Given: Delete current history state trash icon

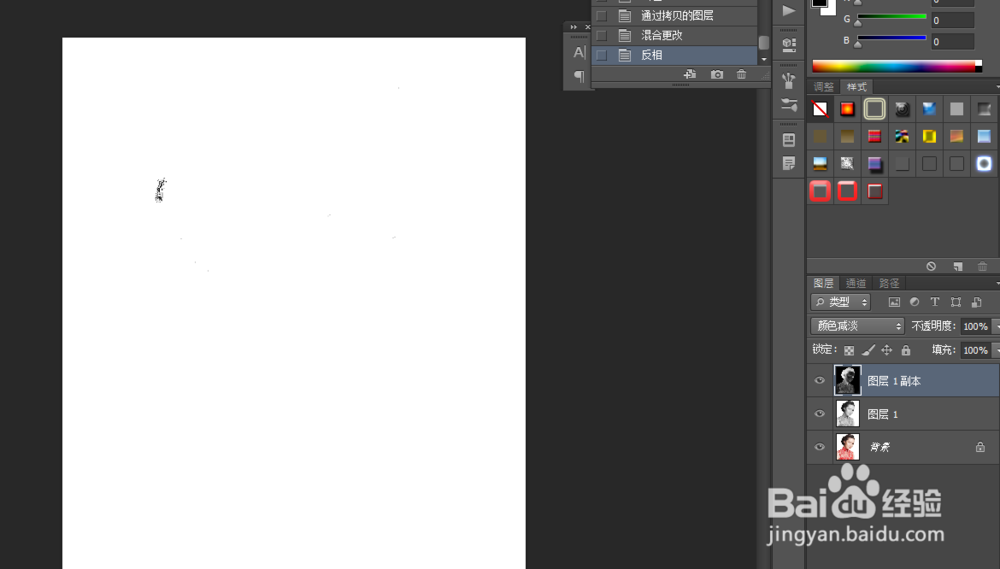Looking at the screenshot, I should 741,75.
